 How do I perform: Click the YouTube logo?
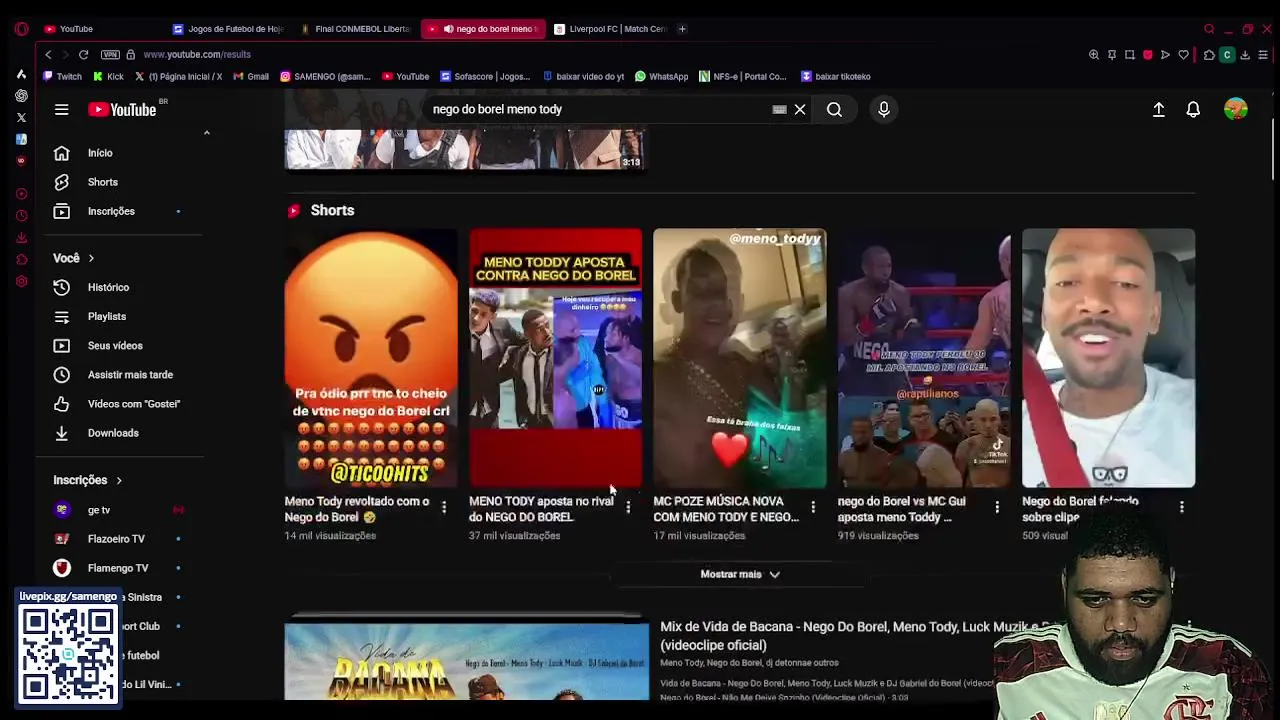point(122,110)
